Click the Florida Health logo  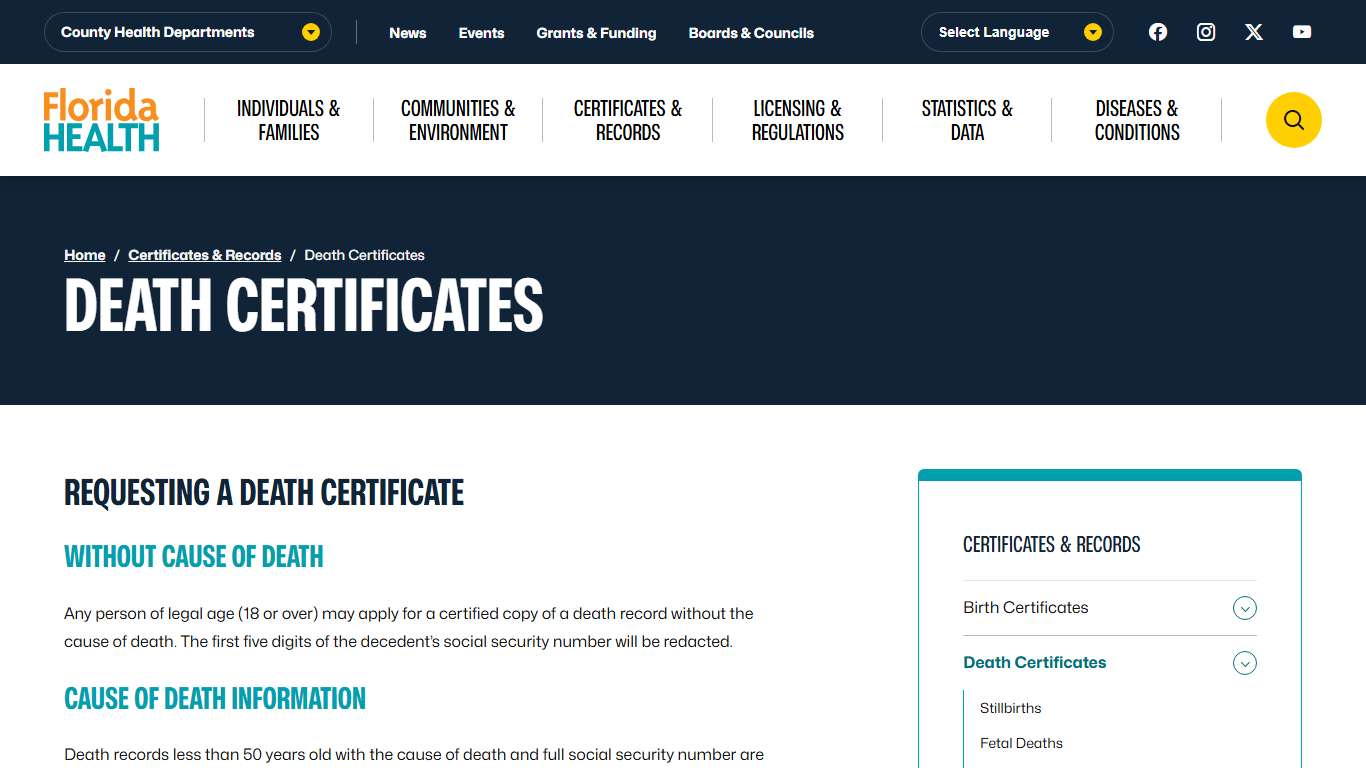coord(100,119)
